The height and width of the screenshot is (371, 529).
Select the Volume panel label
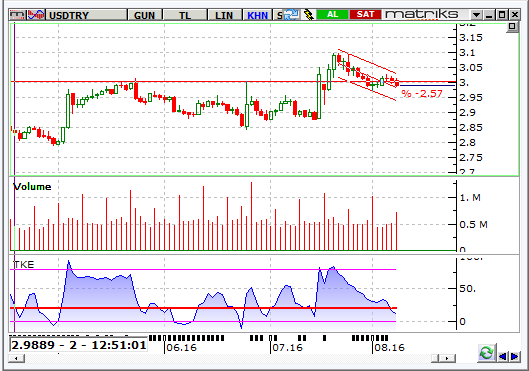32,187
